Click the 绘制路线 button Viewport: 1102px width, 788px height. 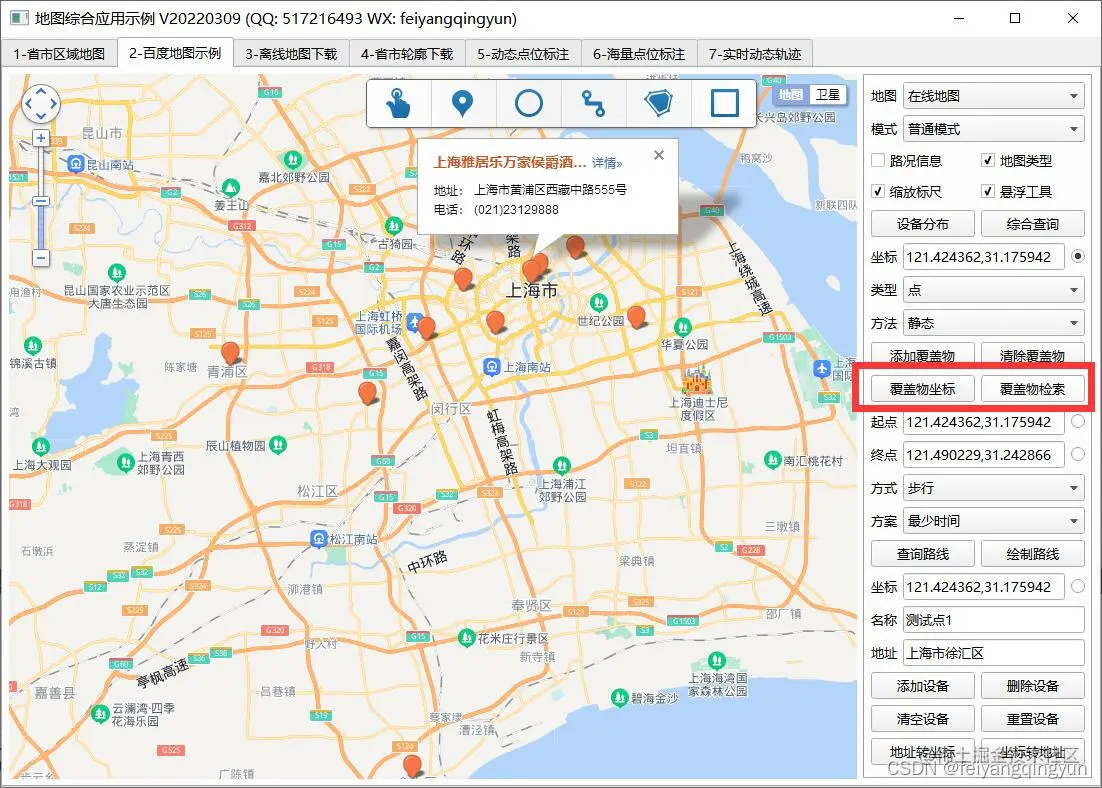[1032, 554]
